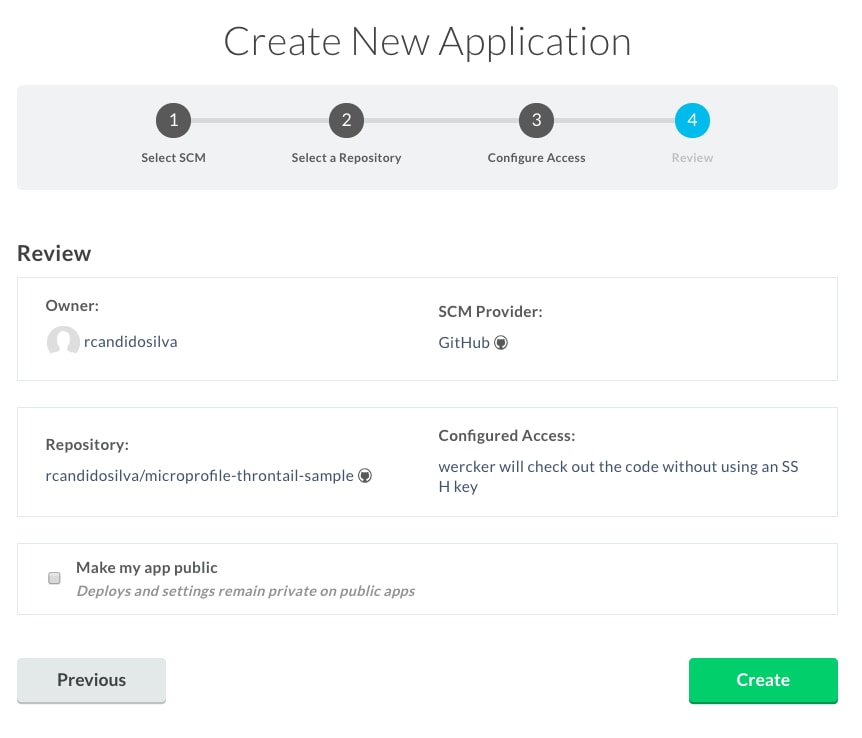862x738 pixels.
Task: Select the "Select SCM" step label
Action: [173, 158]
